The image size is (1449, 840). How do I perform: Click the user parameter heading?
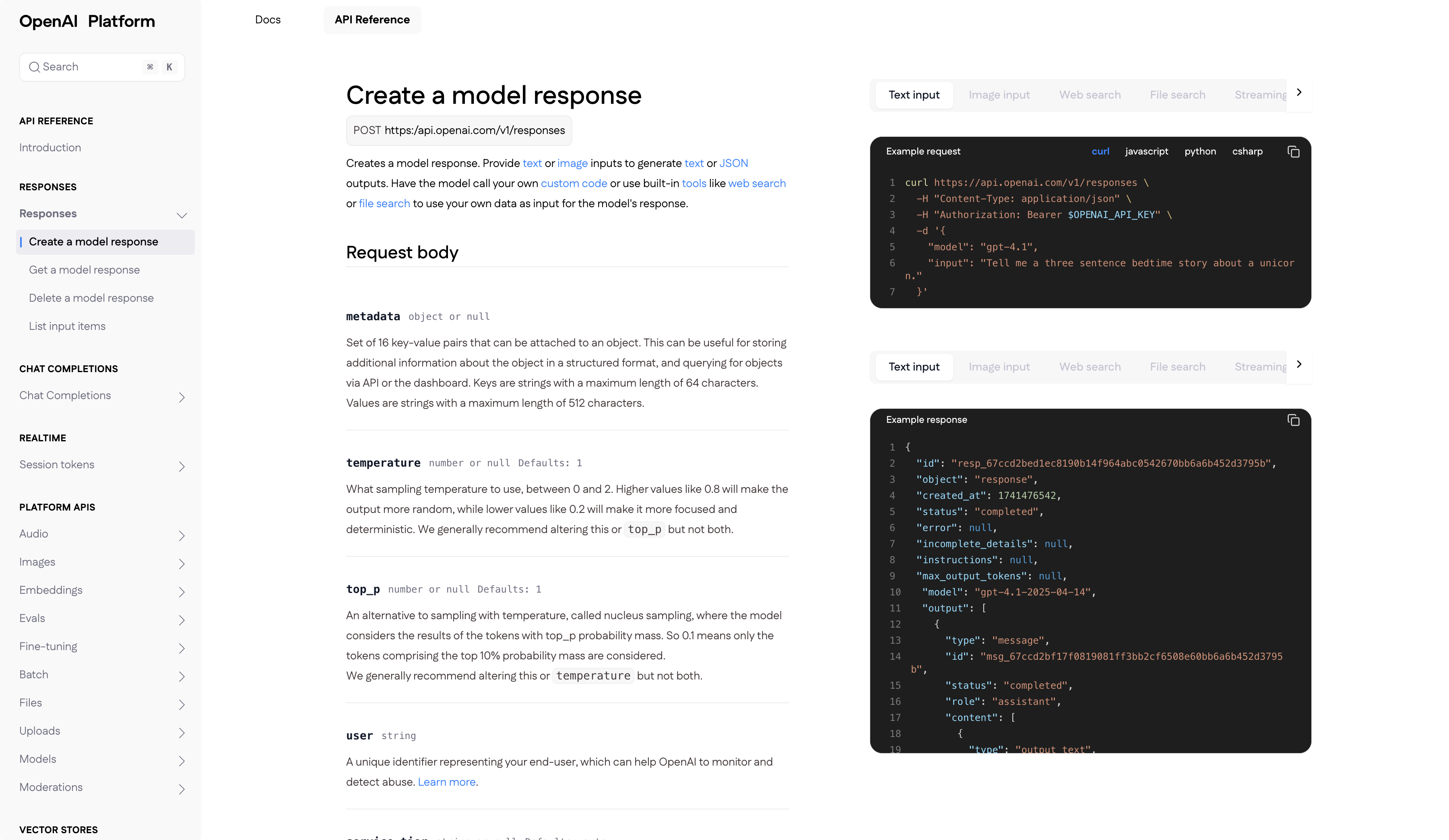[x=359, y=735]
